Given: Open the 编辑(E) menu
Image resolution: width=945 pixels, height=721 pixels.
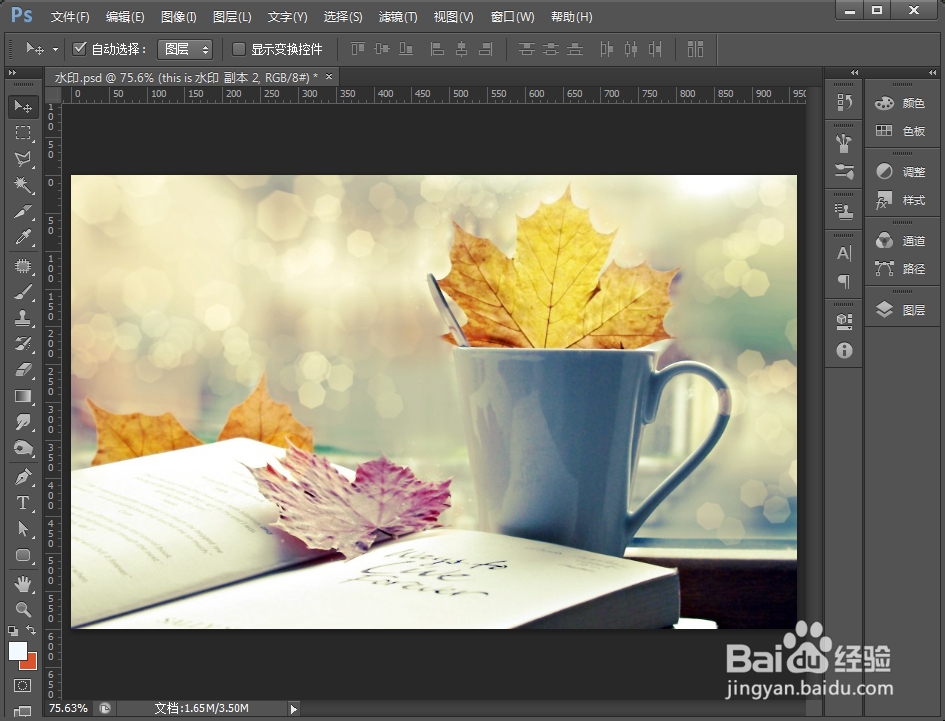Looking at the screenshot, I should point(125,17).
